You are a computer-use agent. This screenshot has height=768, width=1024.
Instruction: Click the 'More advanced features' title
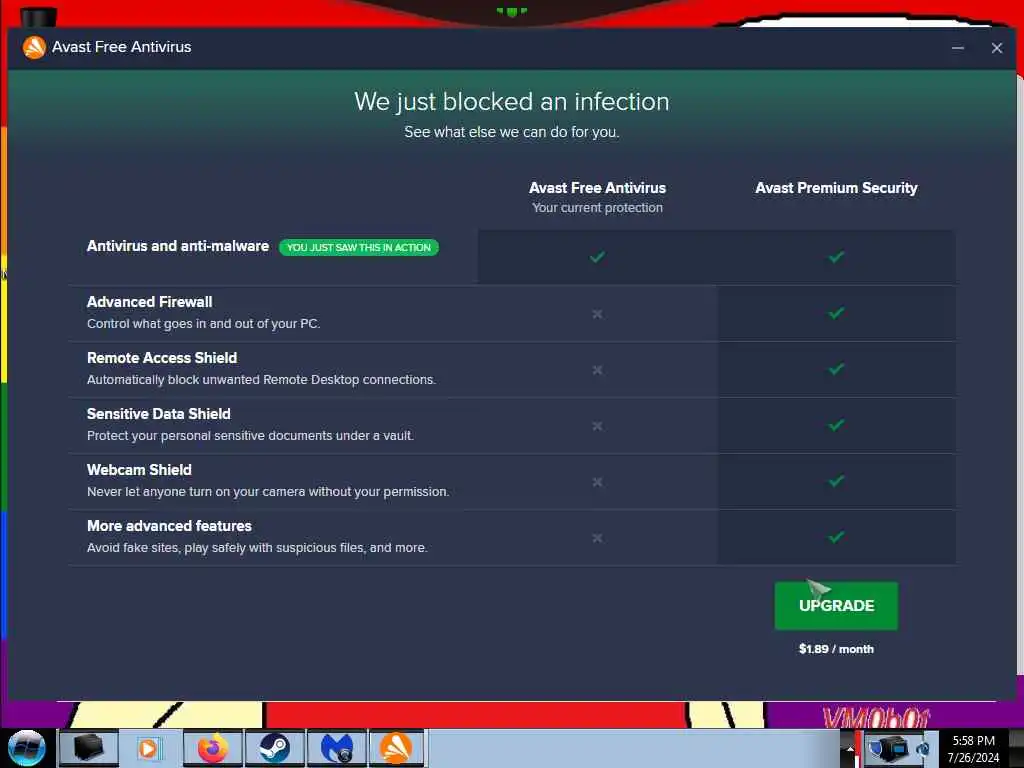169,526
